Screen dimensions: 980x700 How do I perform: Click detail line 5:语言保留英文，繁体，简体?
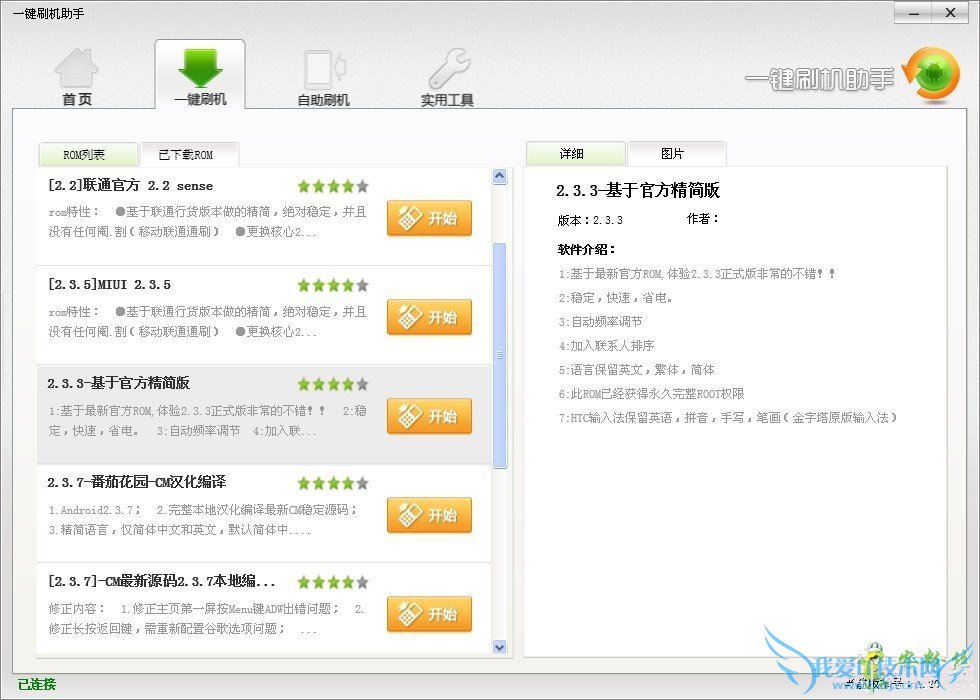pos(636,369)
